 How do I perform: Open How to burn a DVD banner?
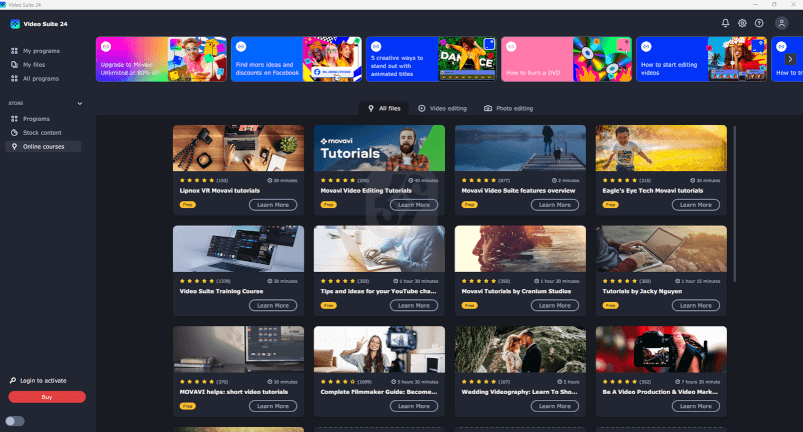(566, 59)
